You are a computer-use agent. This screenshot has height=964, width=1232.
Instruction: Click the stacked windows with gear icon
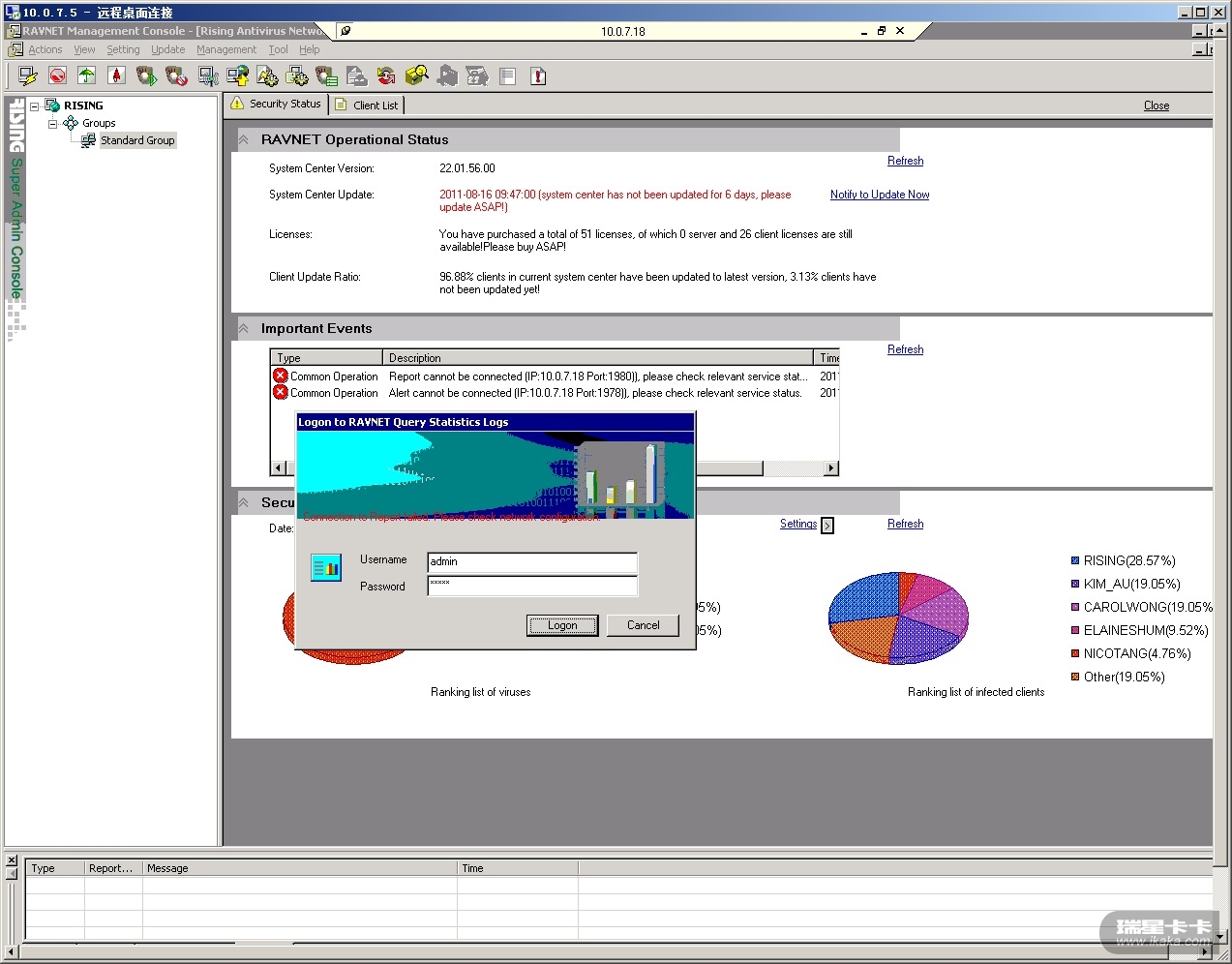tap(297, 75)
